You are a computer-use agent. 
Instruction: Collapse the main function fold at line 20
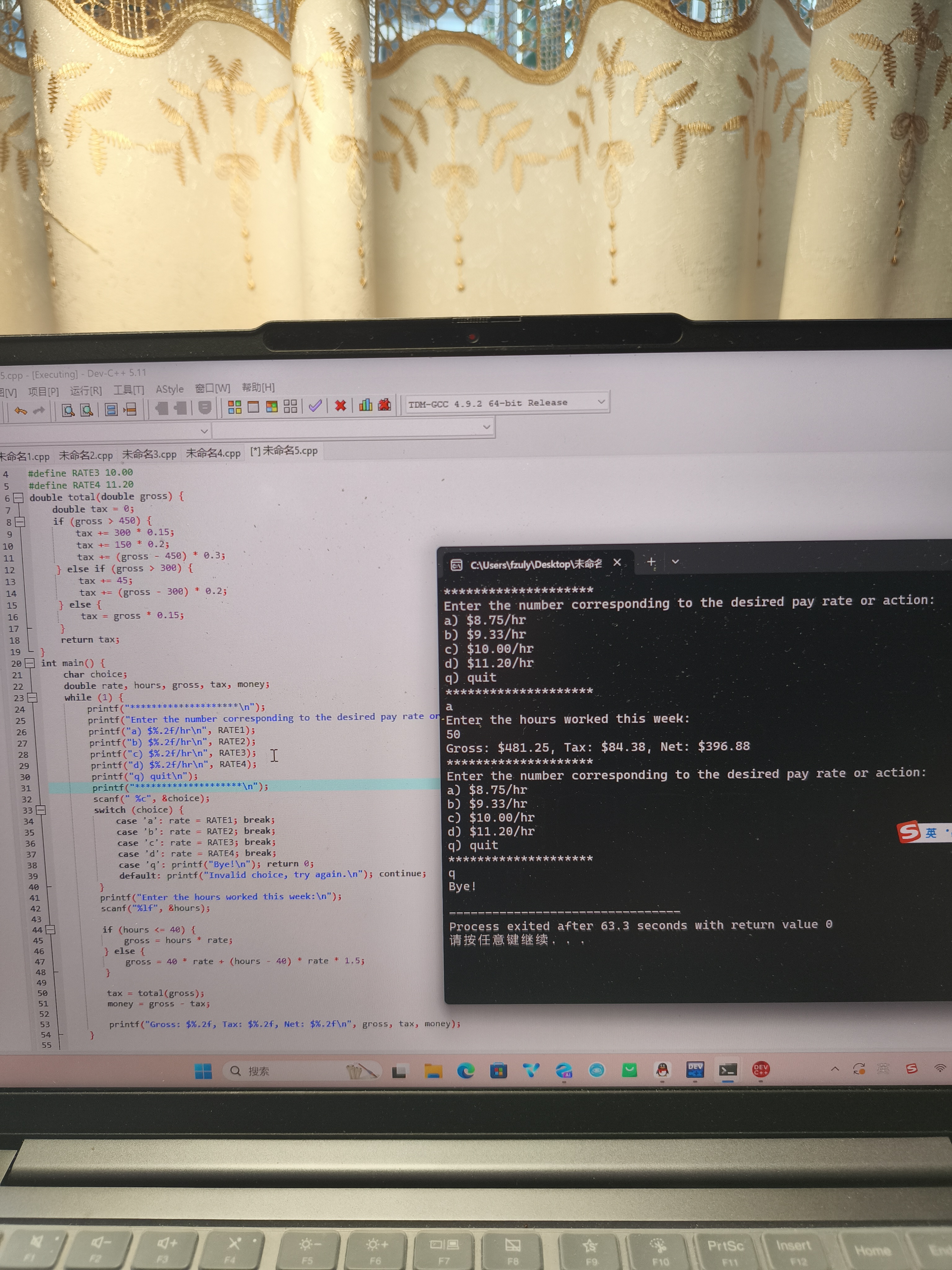pyautogui.click(x=29, y=663)
